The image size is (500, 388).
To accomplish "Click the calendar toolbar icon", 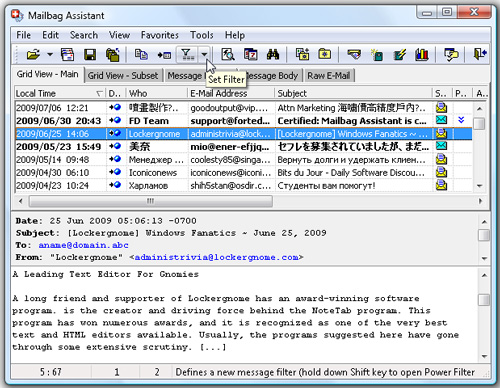I will pyautogui.click(x=251, y=54).
